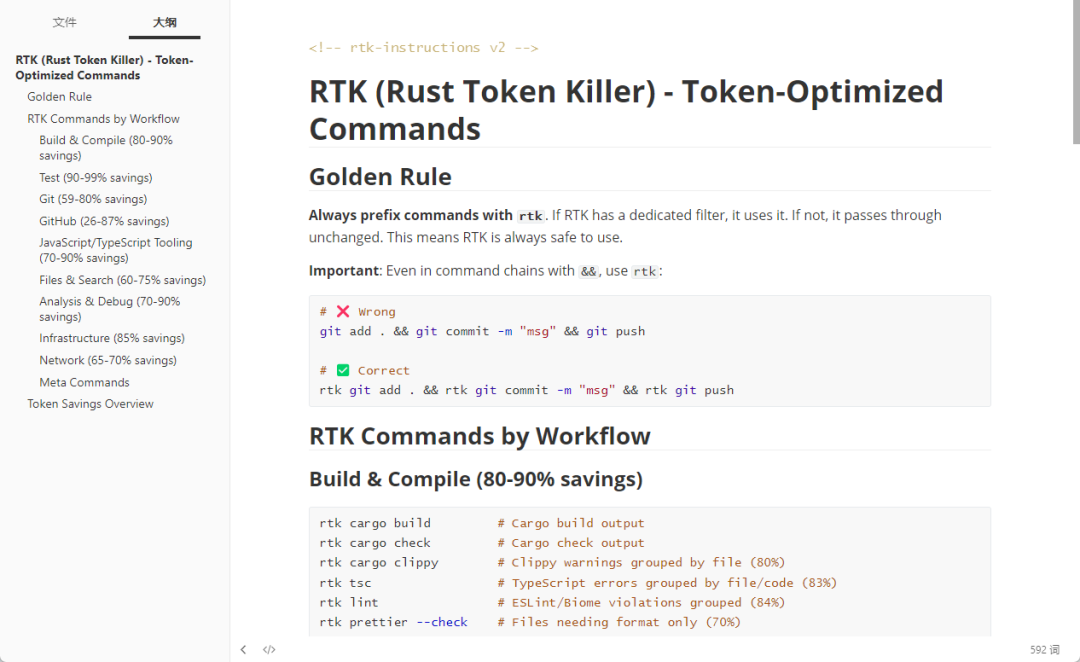Go to Infrastructure (85% savings) section

point(112,338)
